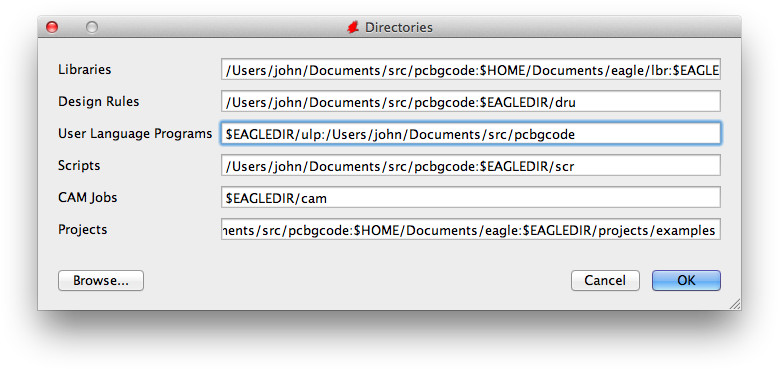This screenshot has height=369, width=778.
Task: Focus the User Language Programs field
Action: coord(471,133)
